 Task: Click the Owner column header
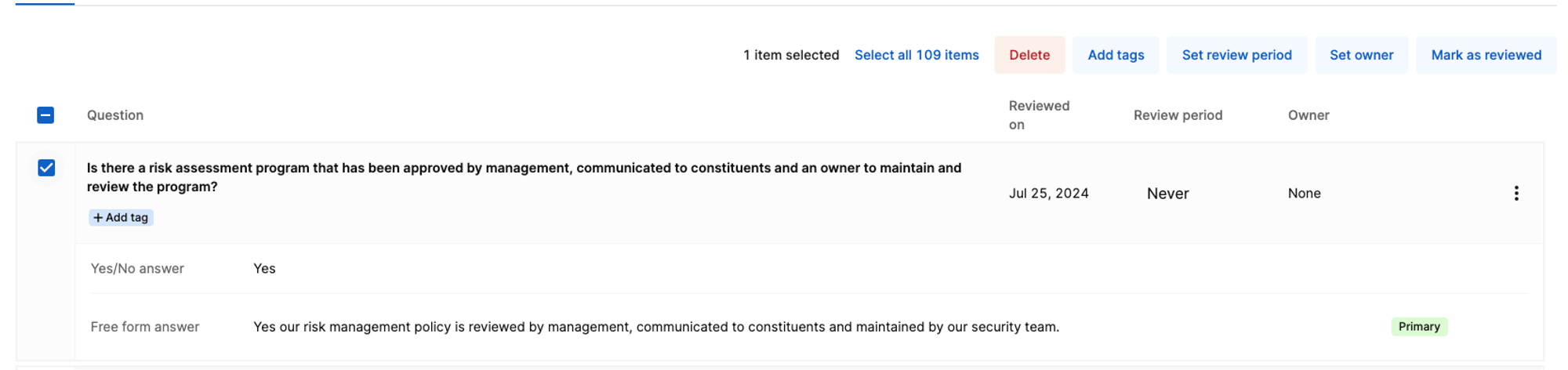point(1308,115)
